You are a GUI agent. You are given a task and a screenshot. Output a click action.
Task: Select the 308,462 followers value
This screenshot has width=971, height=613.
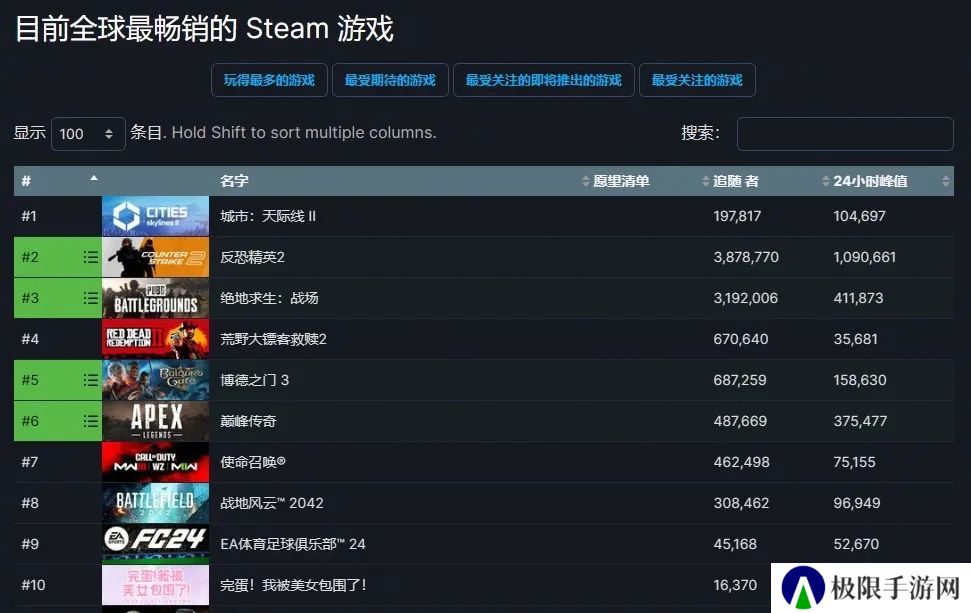(x=741, y=503)
